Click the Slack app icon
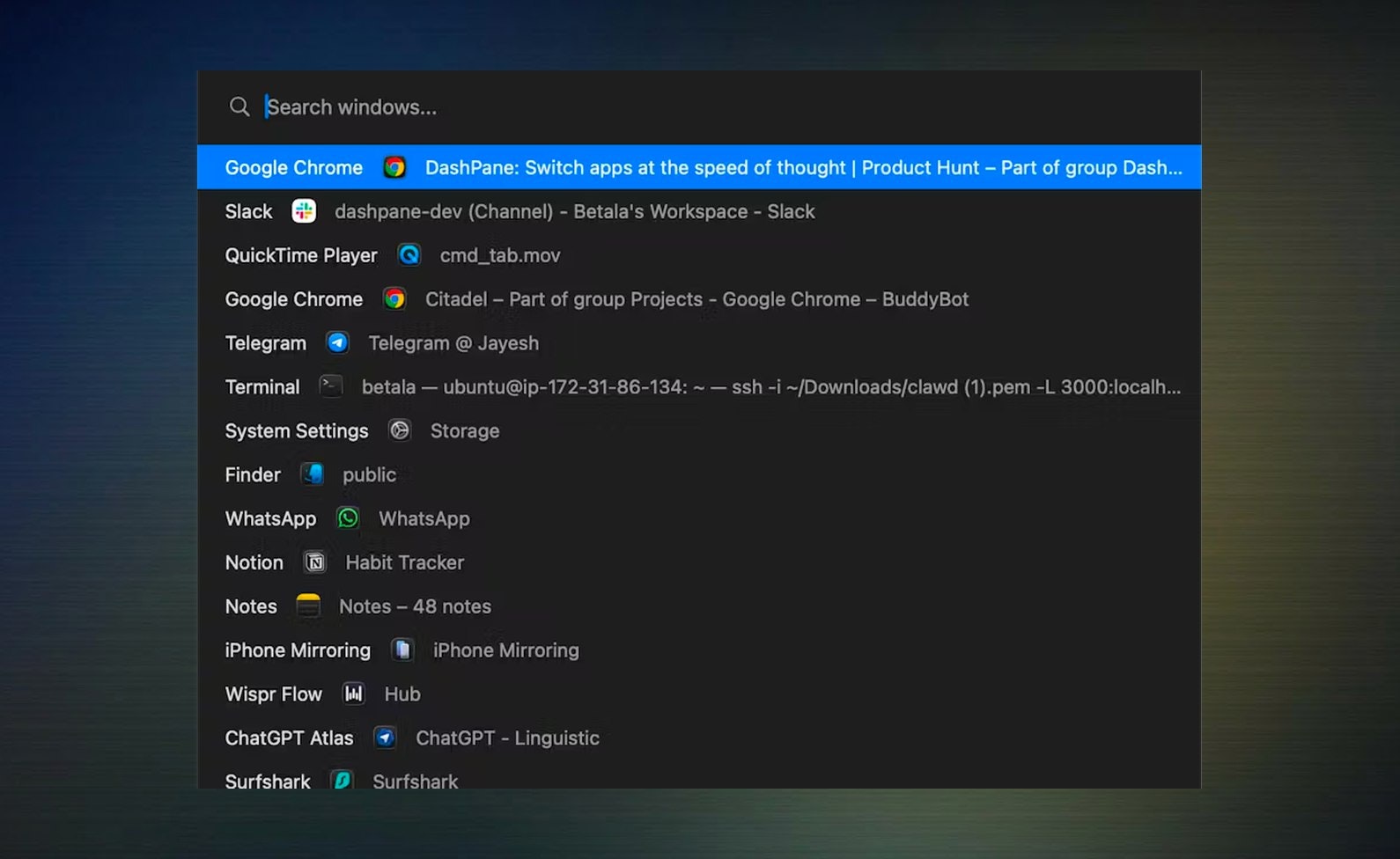The width and height of the screenshot is (1400, 859). coord(304,211)
